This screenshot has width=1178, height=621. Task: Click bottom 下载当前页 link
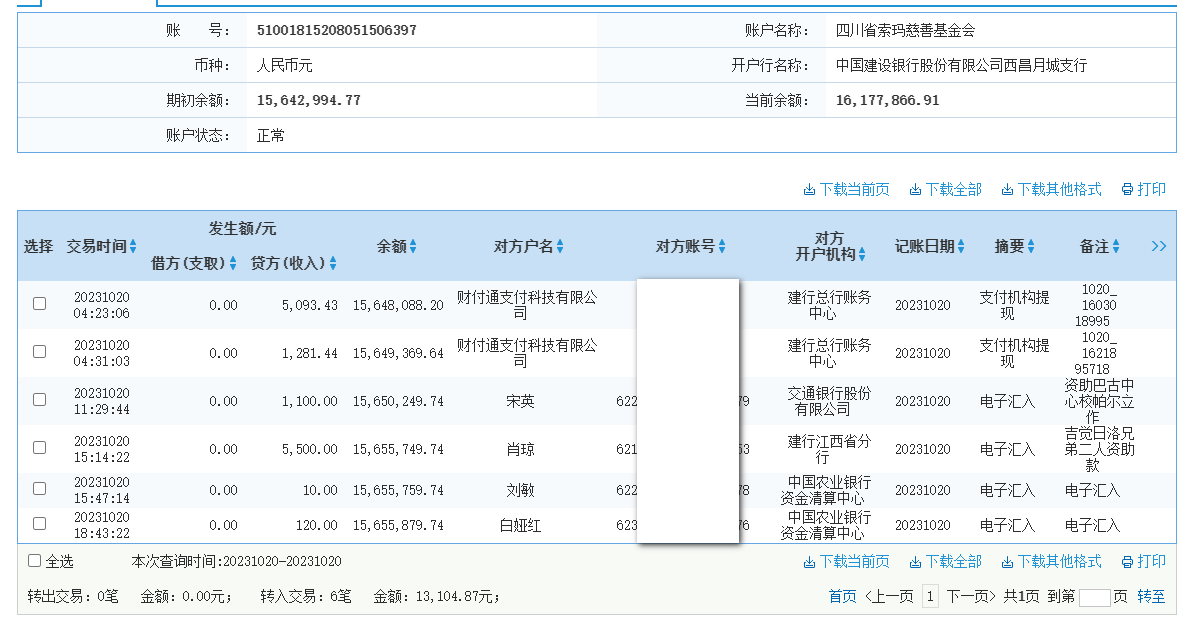tap(854, 562)
